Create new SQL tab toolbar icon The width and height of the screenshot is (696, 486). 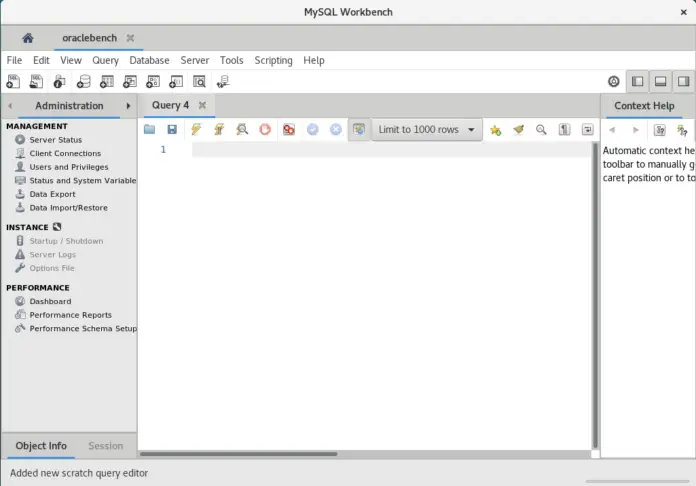click(13, 82)
